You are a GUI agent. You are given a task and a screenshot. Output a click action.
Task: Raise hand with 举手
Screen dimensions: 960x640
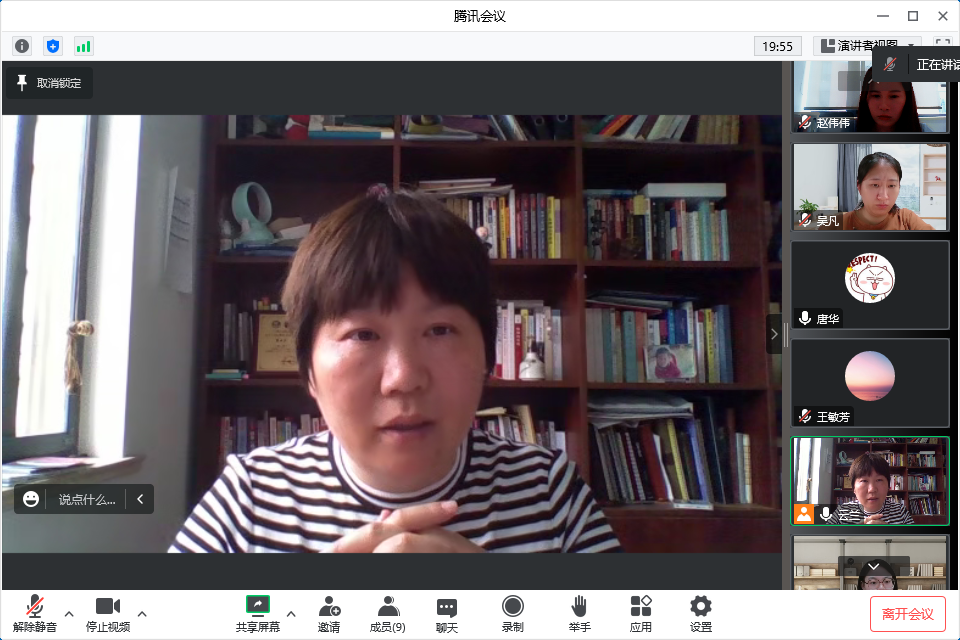(x=579, y=614)
